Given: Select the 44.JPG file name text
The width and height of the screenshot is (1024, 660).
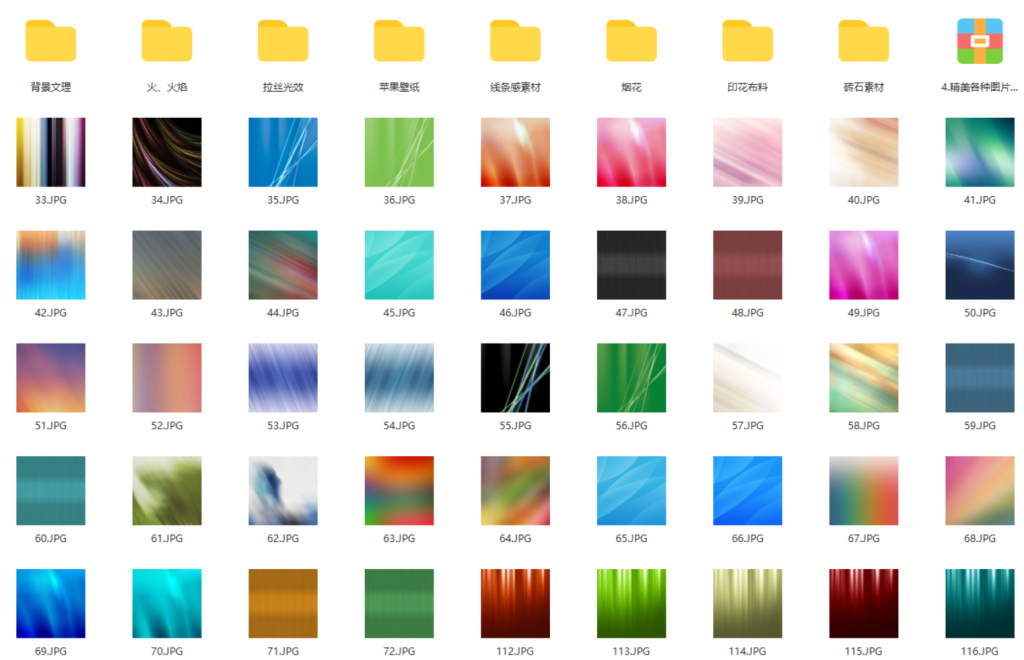Looking at the screenshot, I should [282, 313].
